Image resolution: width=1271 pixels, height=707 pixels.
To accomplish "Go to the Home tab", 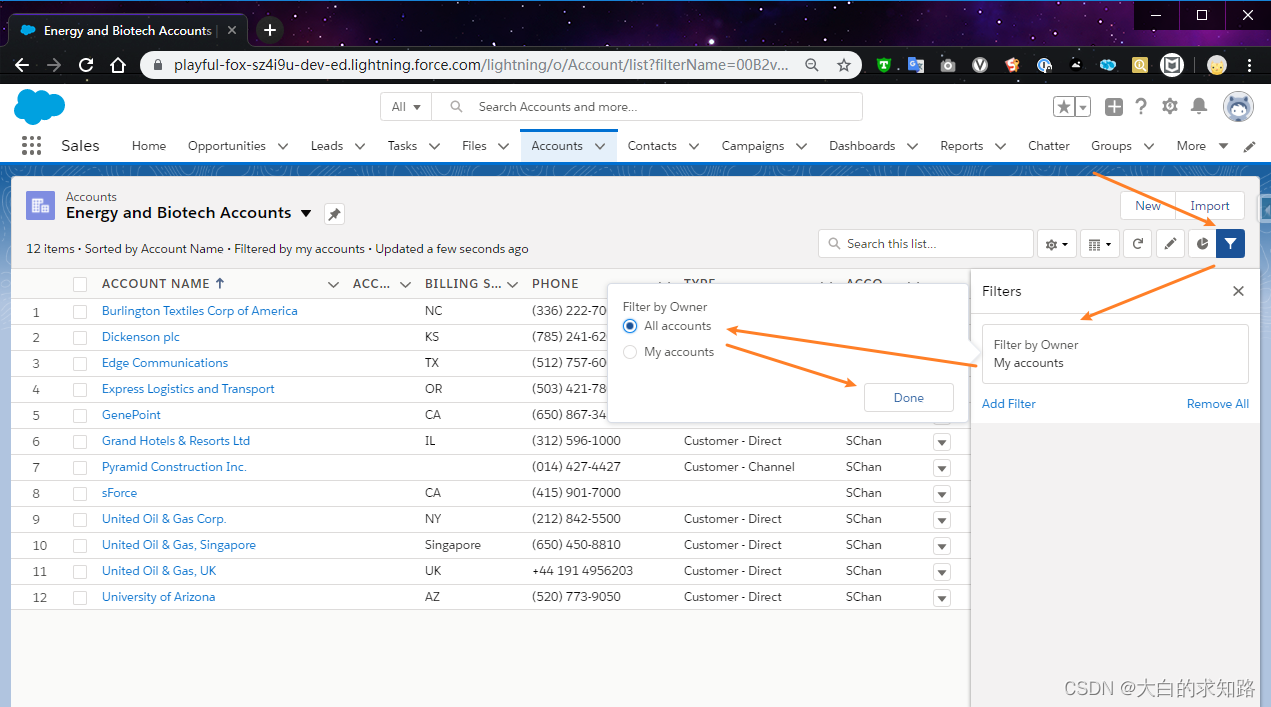I will tap(149, 146).
